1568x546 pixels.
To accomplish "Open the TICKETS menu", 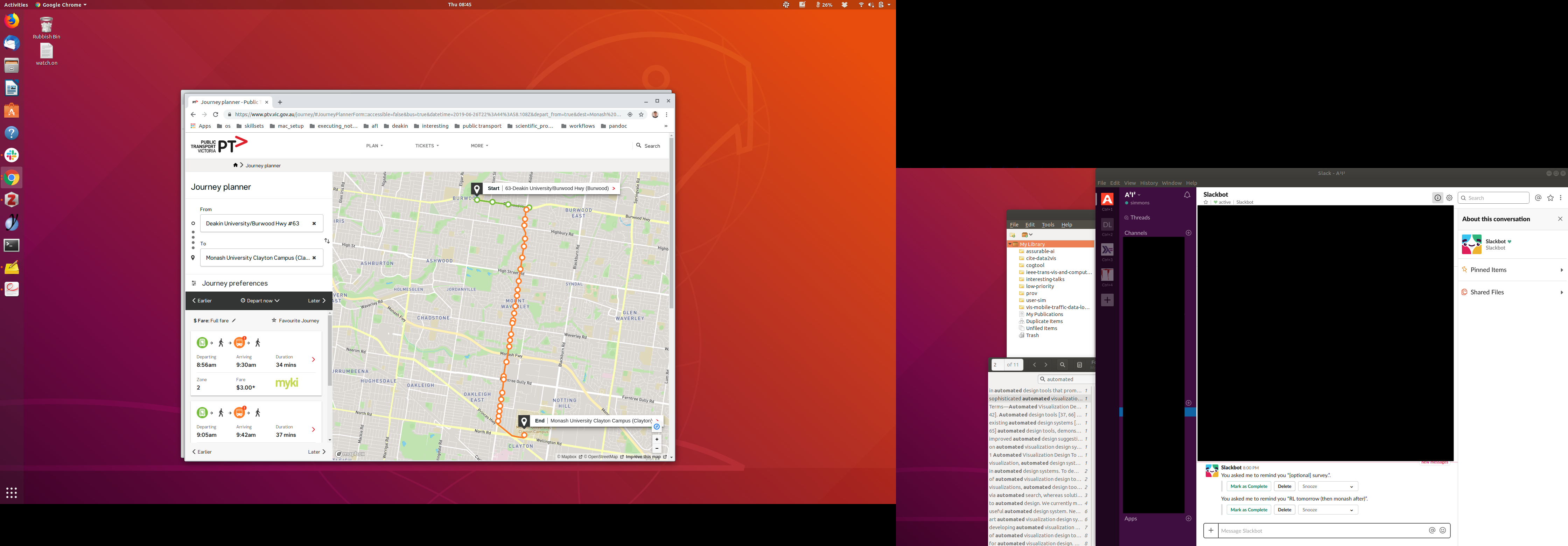I will [x=427, y=146].
